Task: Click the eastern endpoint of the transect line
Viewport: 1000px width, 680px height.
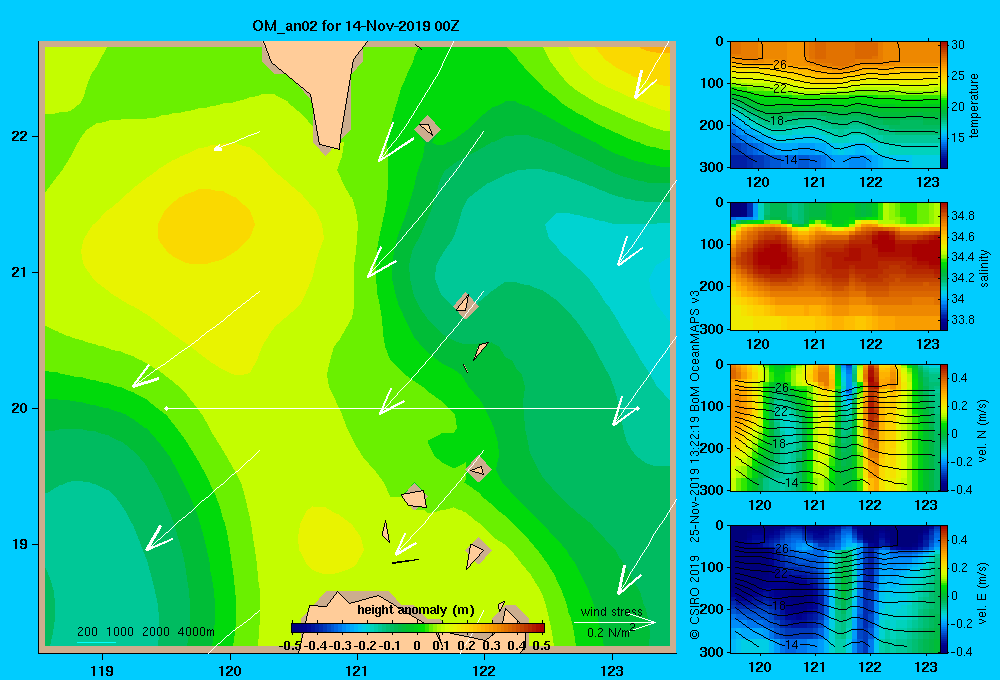Action: [x=638, y=408]
